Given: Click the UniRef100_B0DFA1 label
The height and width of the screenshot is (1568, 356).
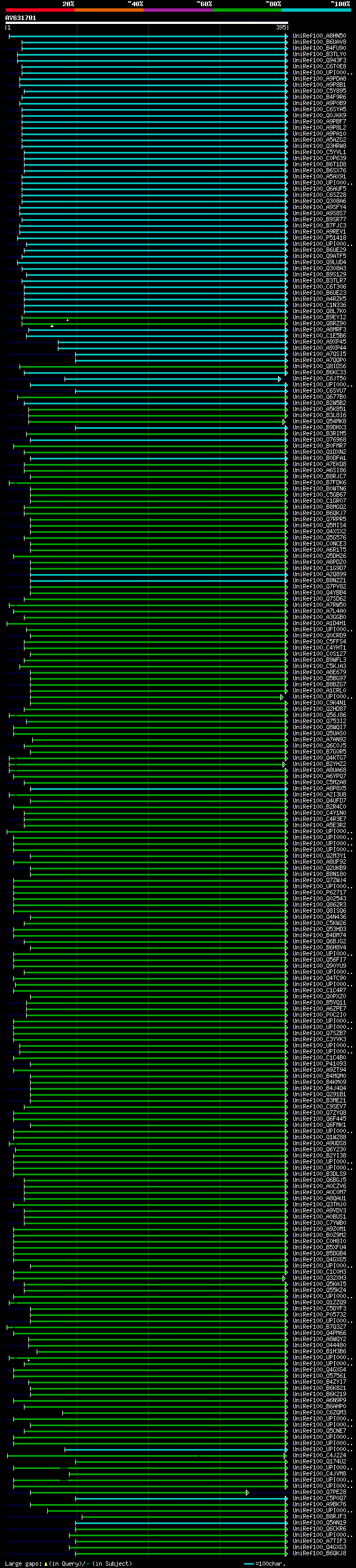Looking at the screenshot, I should click(x=319, y=458).
